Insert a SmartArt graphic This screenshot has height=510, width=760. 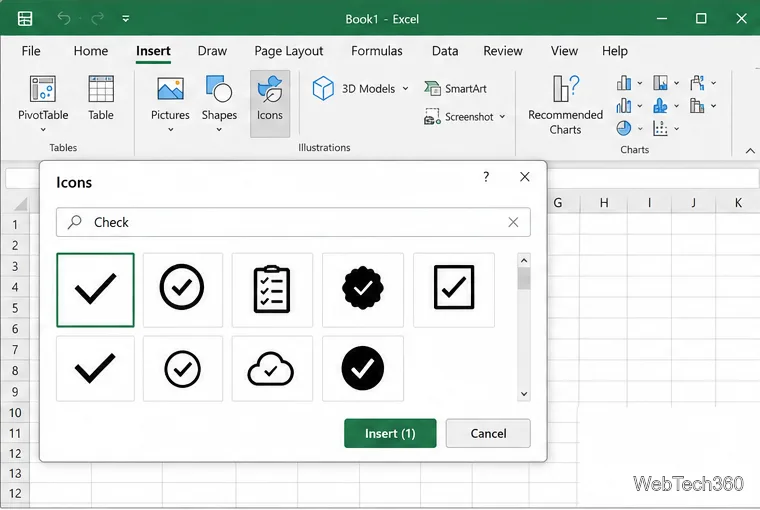tap(455, 88)
